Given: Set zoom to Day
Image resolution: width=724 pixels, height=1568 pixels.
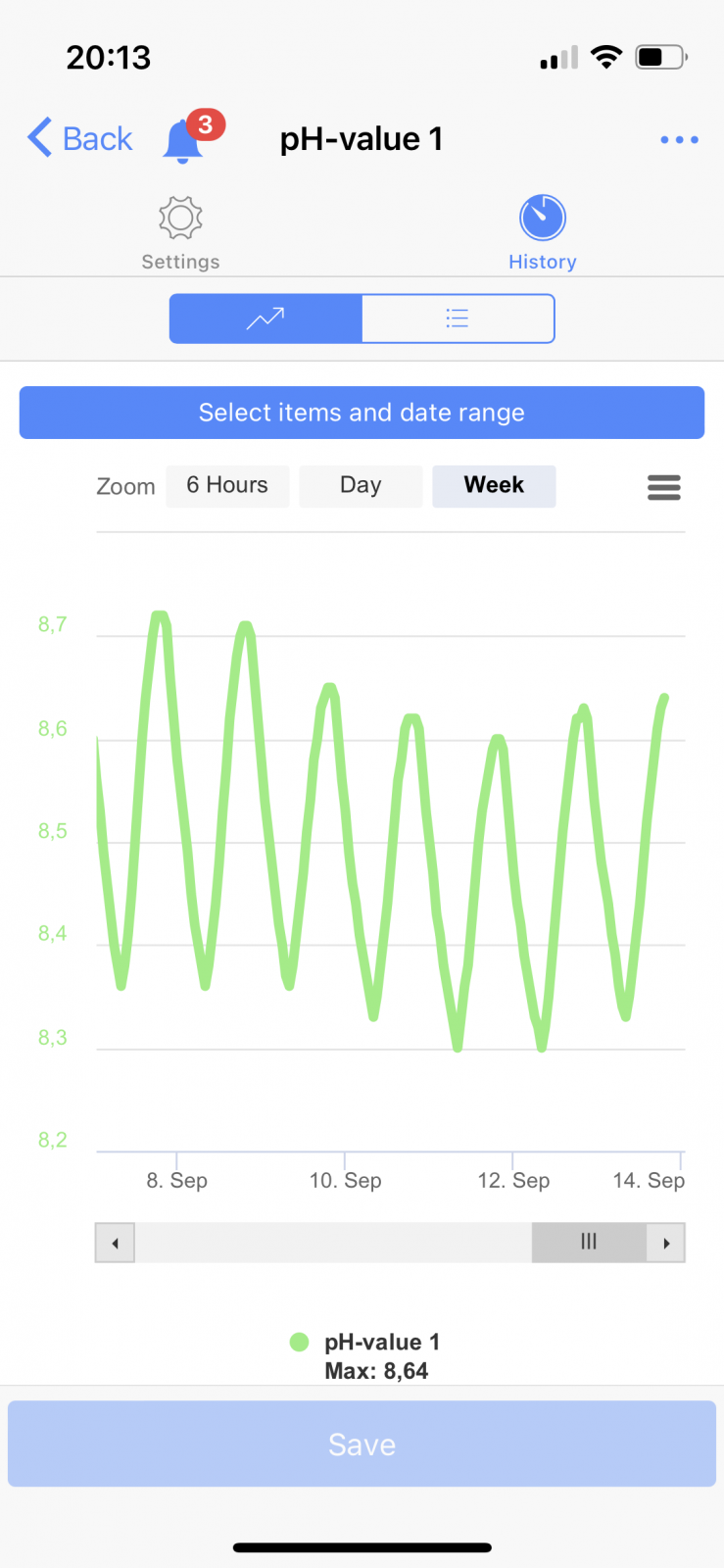Looking at the screenshot, I should point(361,486).
